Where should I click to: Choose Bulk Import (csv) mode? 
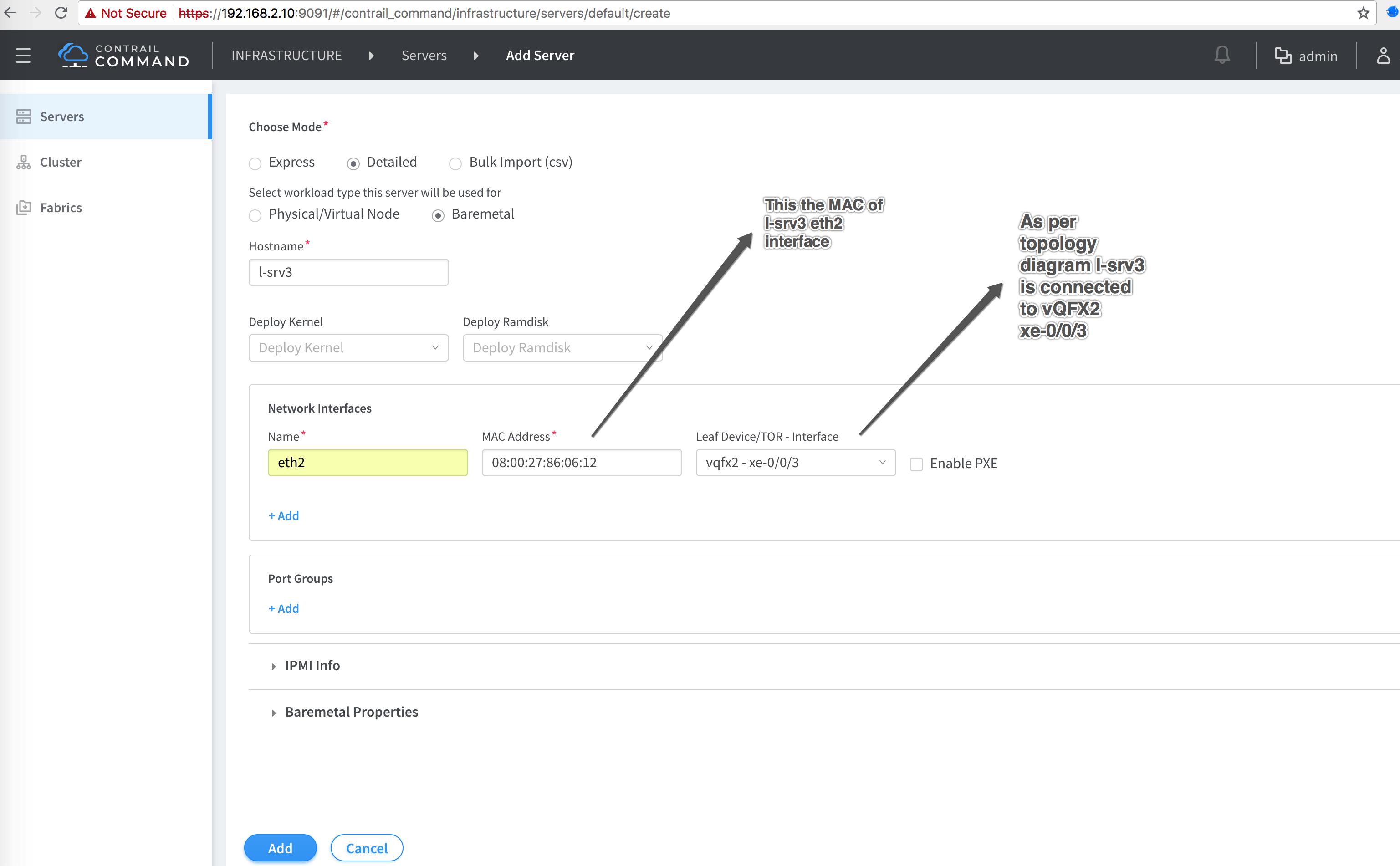coord(455,164)
